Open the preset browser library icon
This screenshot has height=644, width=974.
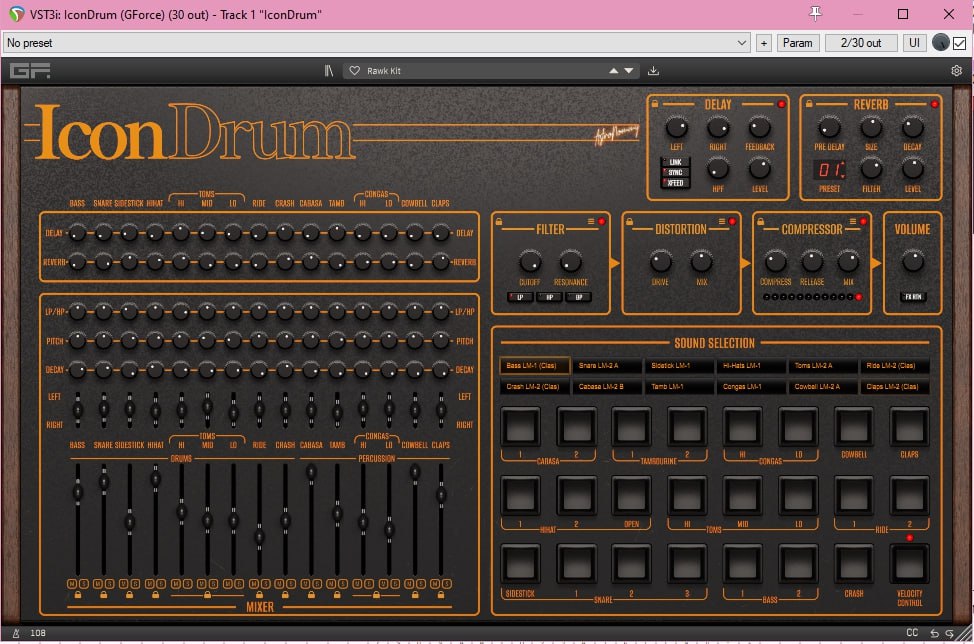click(x=329, y=71)
